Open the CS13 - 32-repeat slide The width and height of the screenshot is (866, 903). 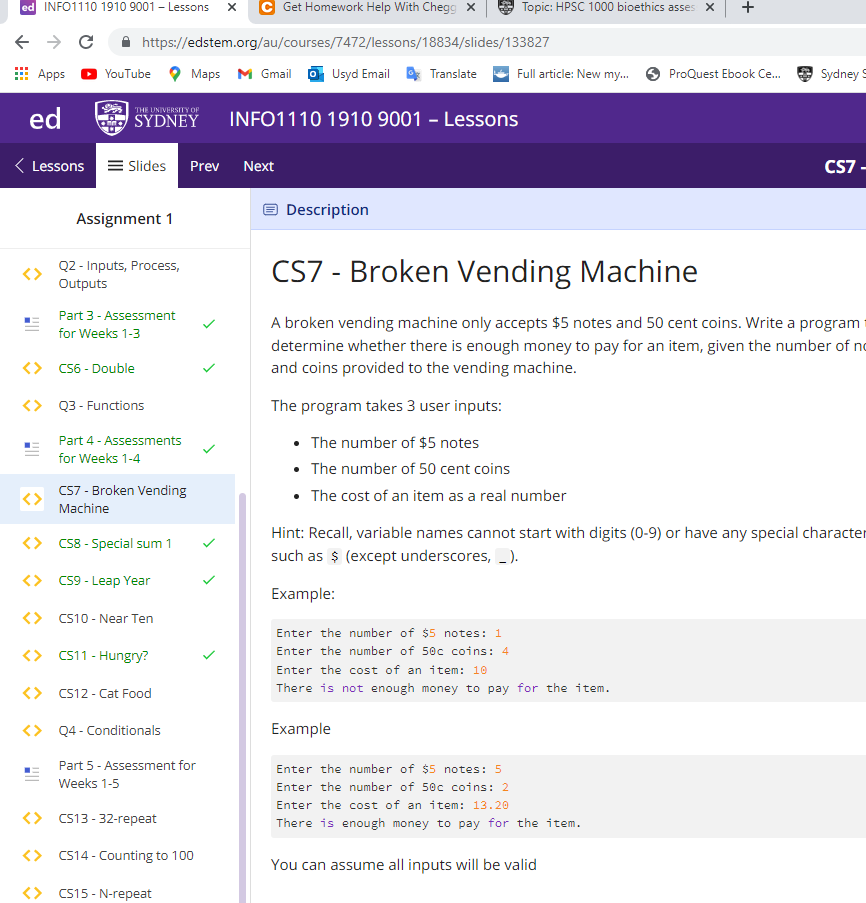coord(117,818)
